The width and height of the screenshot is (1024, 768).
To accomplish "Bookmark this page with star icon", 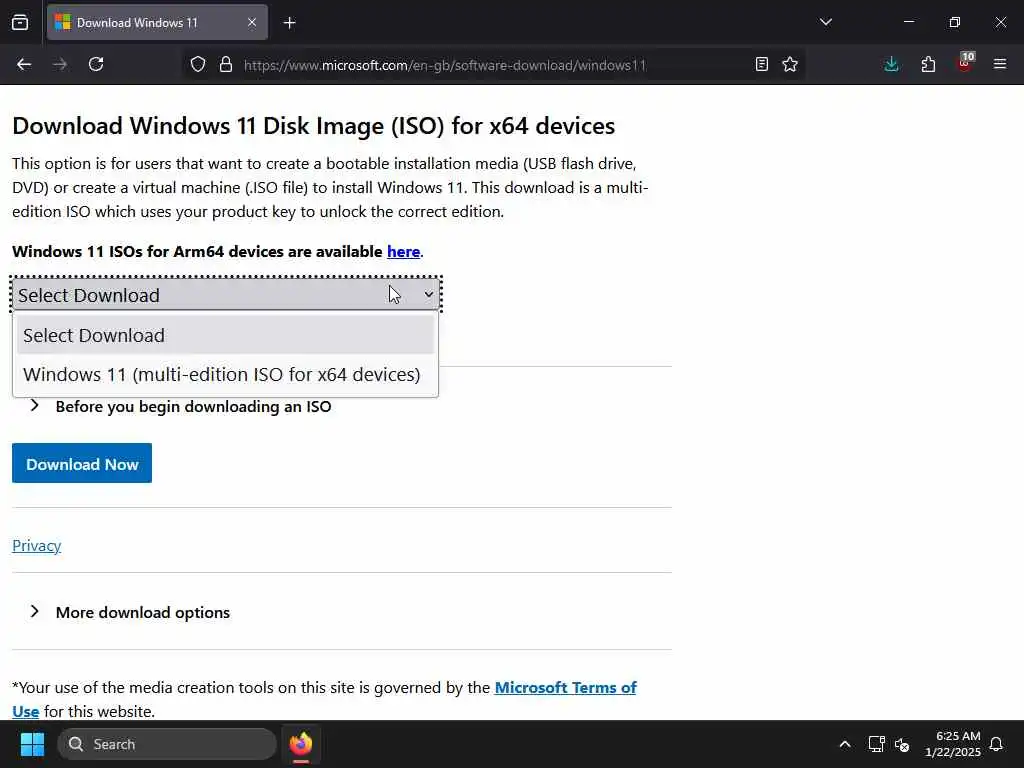I will (x=790, y=64).
